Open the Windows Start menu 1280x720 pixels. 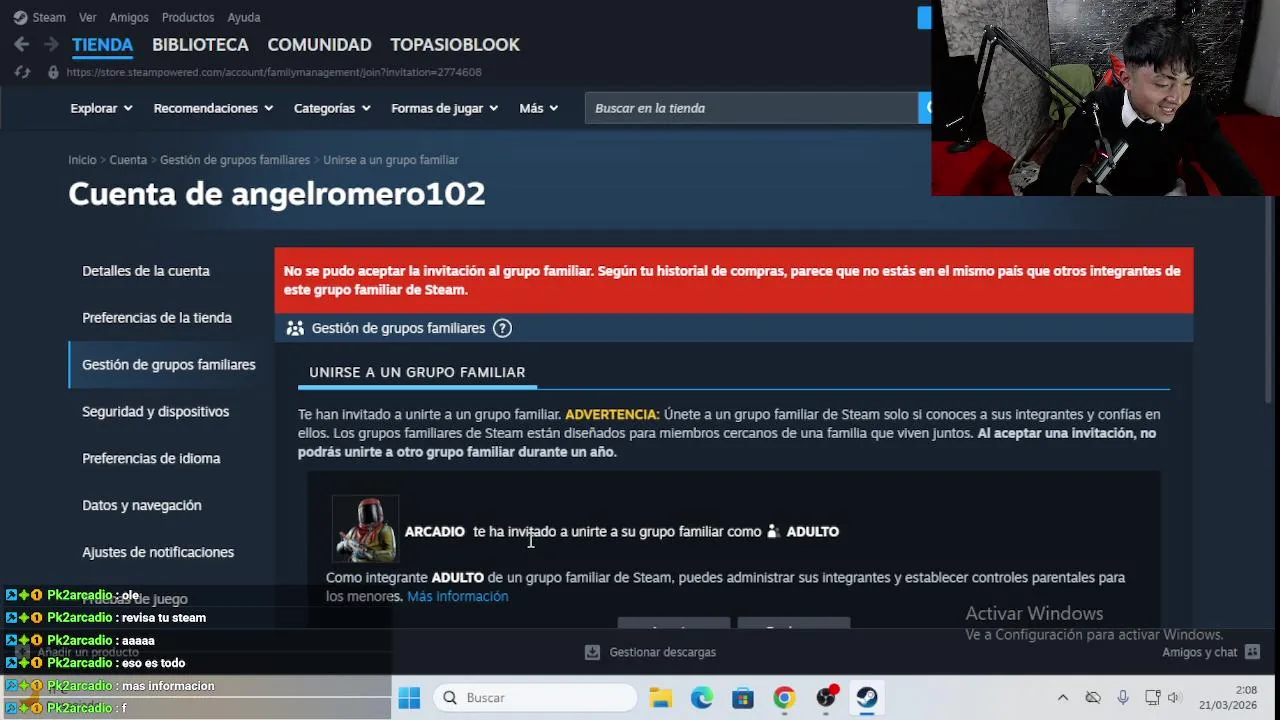(409, 697)
